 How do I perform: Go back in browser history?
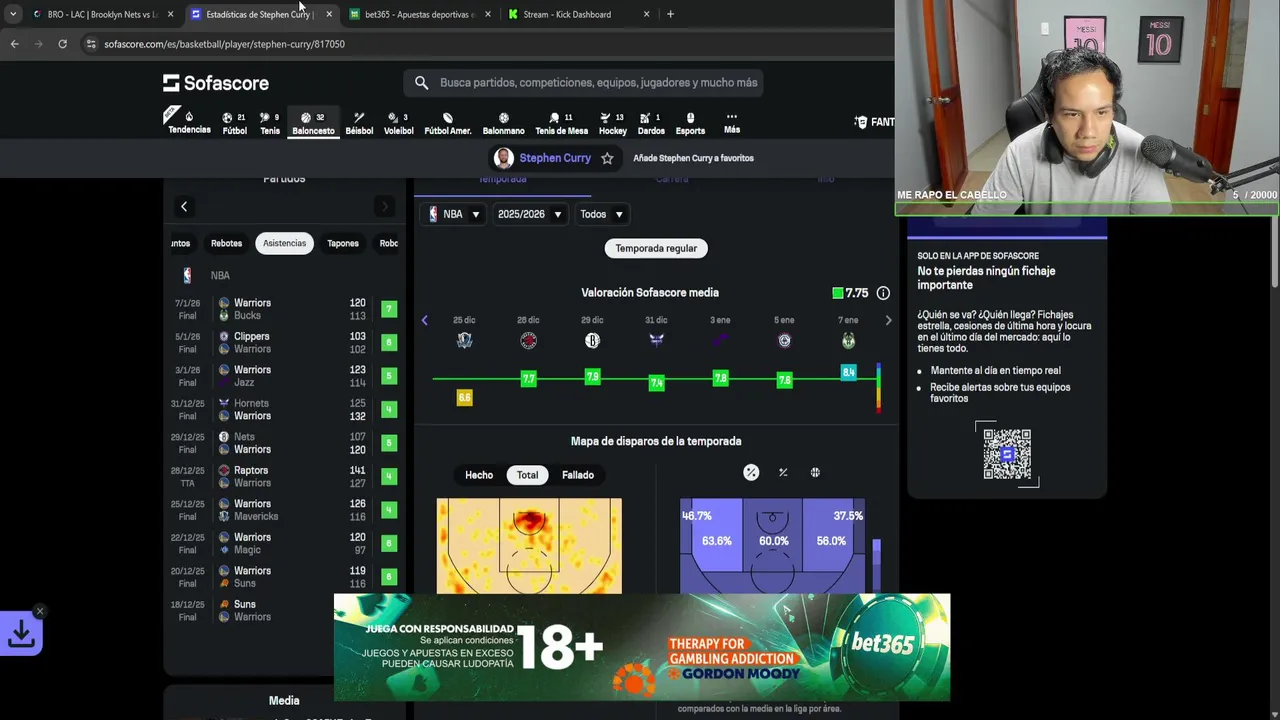click(x=14, y=44)
